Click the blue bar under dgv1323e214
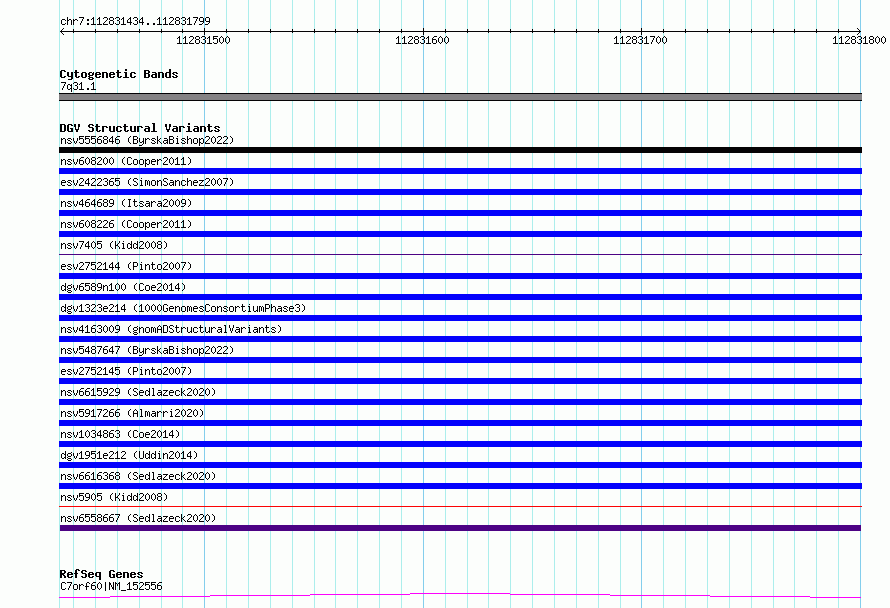Image resolution: width=890 pixels, height=608 pixels. (x=460, y=318)
